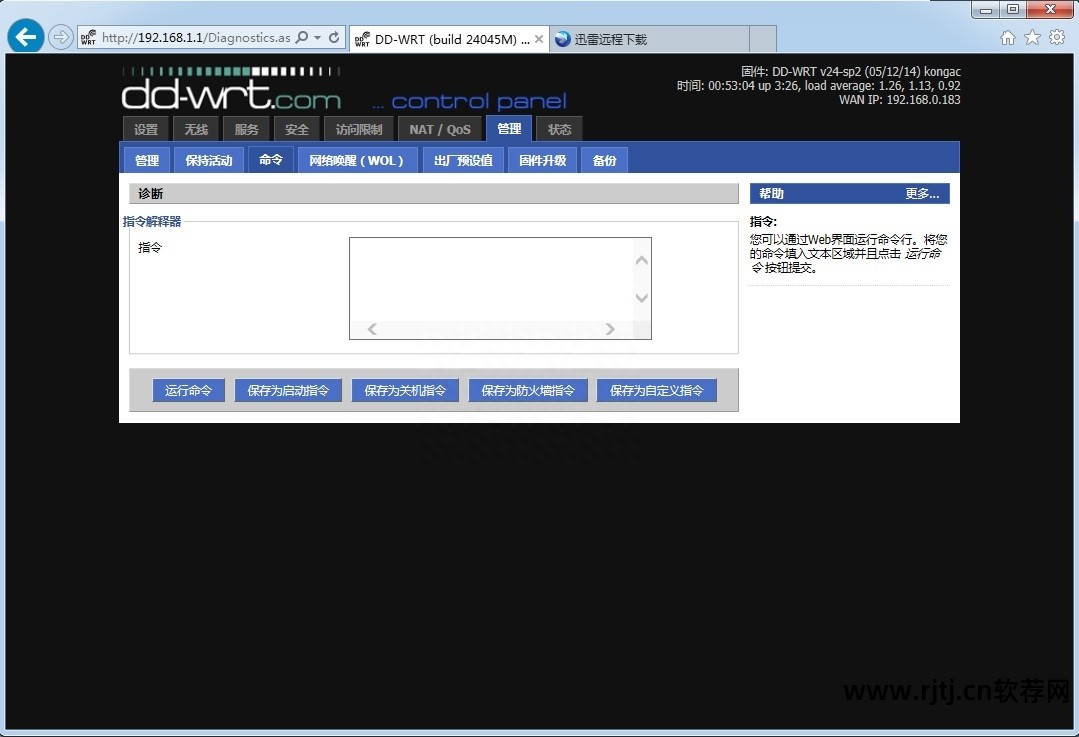Image resolution: width=1079 pixels, height=737 pixels.
Task: Close the DD-WRT browser tab
Action: click(x=539, y=39)
